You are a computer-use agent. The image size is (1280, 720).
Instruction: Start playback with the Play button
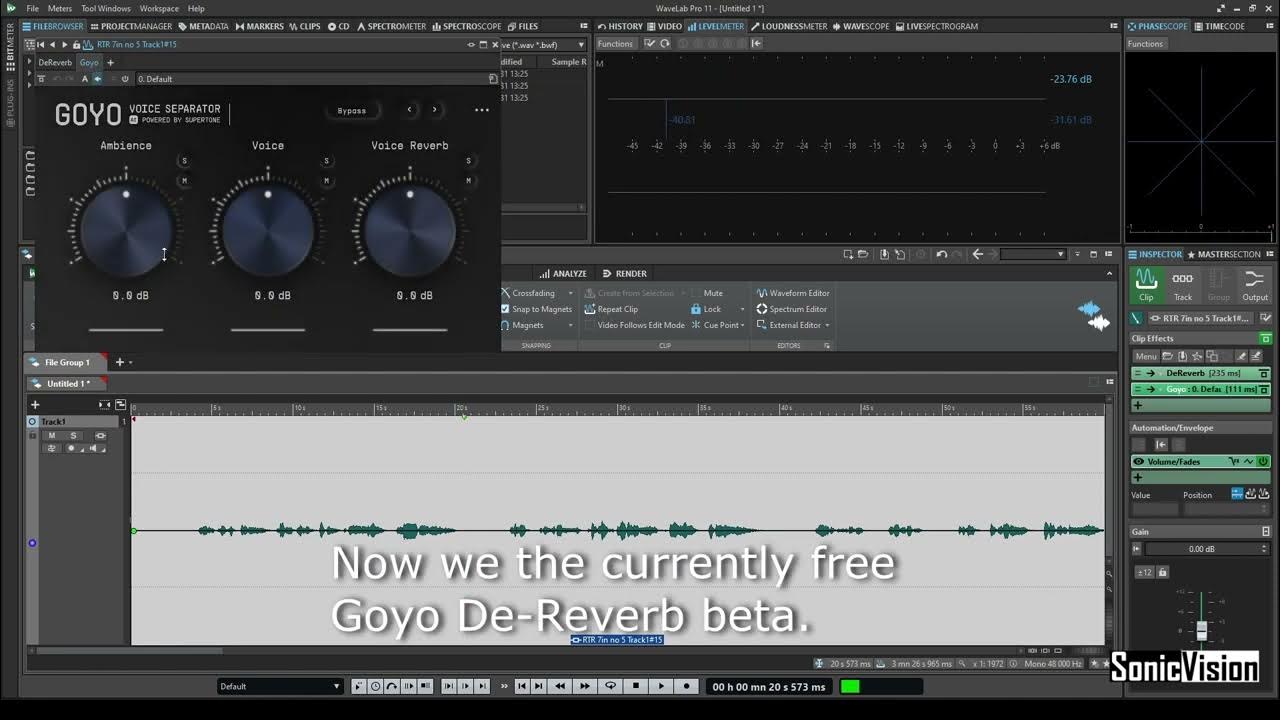point(661,686)
